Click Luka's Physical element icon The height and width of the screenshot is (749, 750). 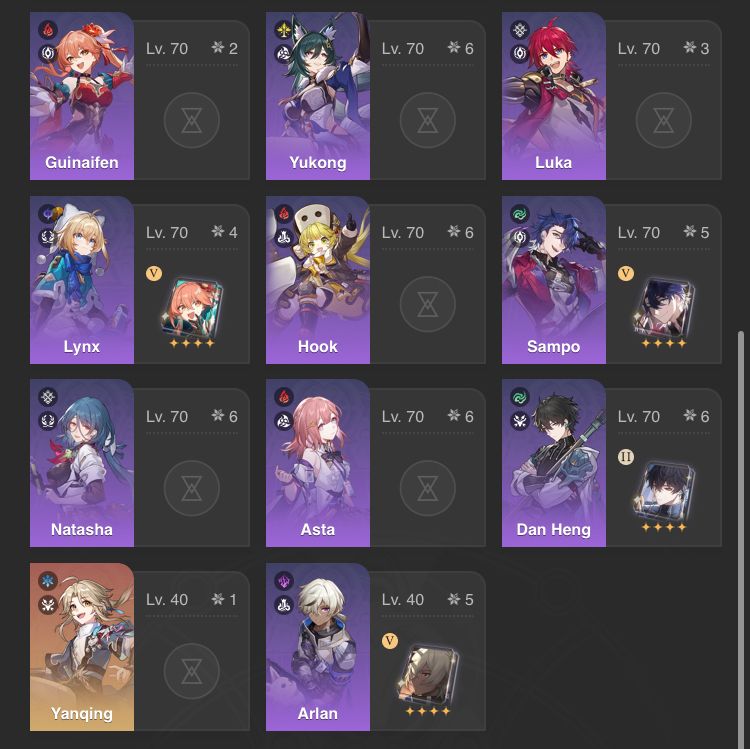point(520,30)
